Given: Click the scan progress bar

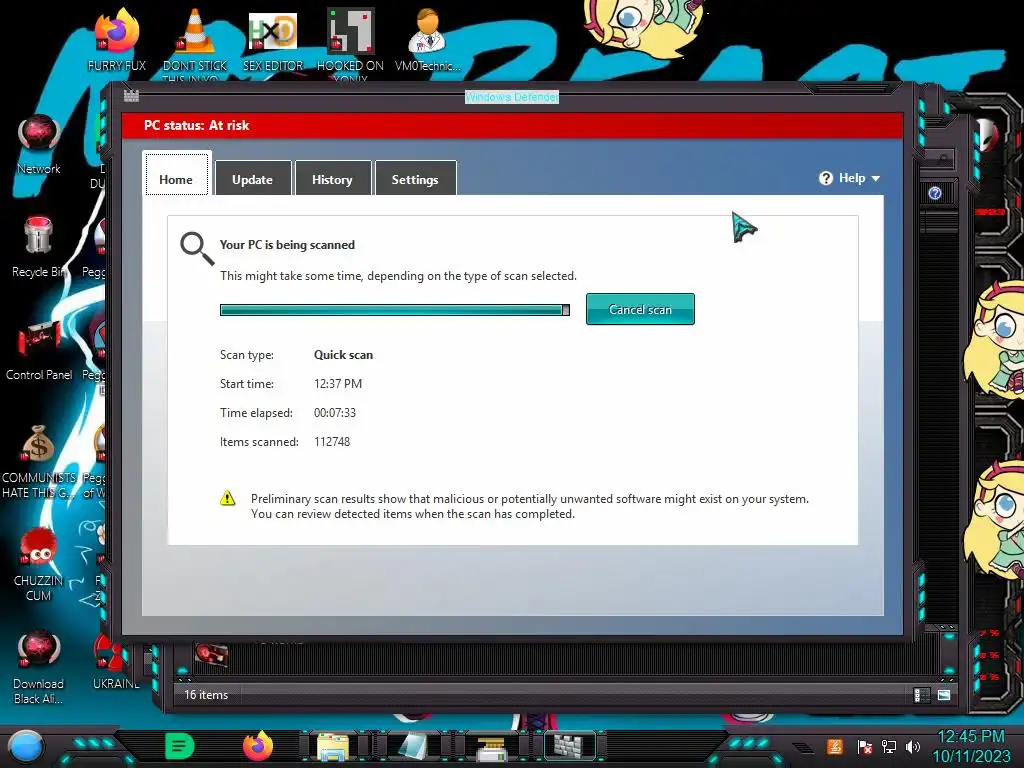Looking at the screenshot, I should (394, 310).
